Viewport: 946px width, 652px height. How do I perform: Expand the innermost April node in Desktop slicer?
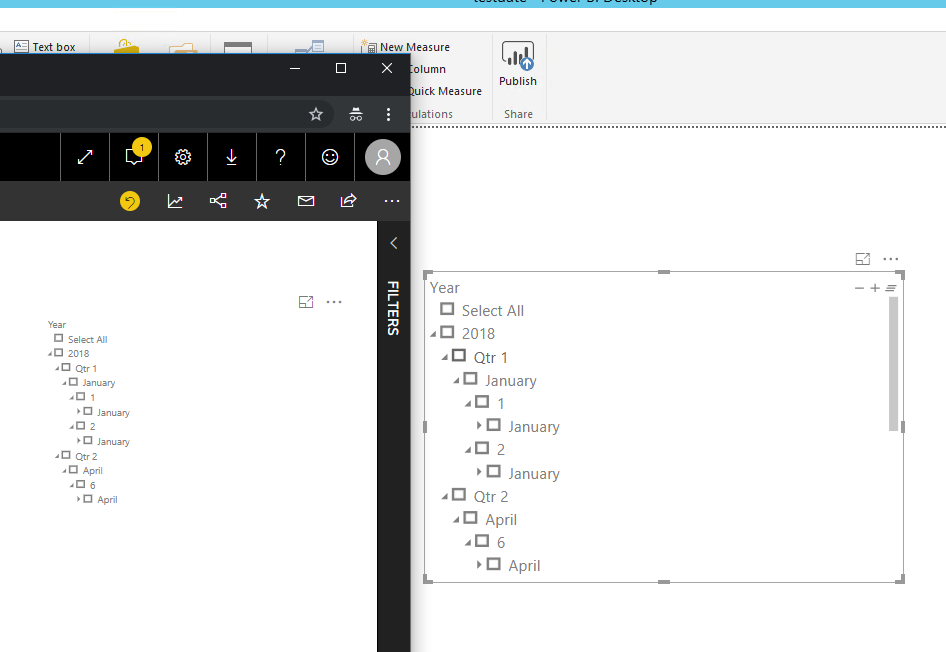click(x=479, y=565)
